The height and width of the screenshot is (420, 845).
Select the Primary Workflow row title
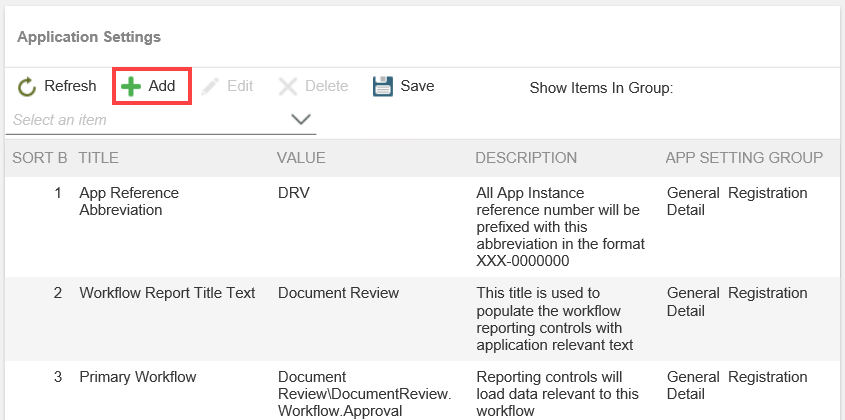[x=137, y=377]
